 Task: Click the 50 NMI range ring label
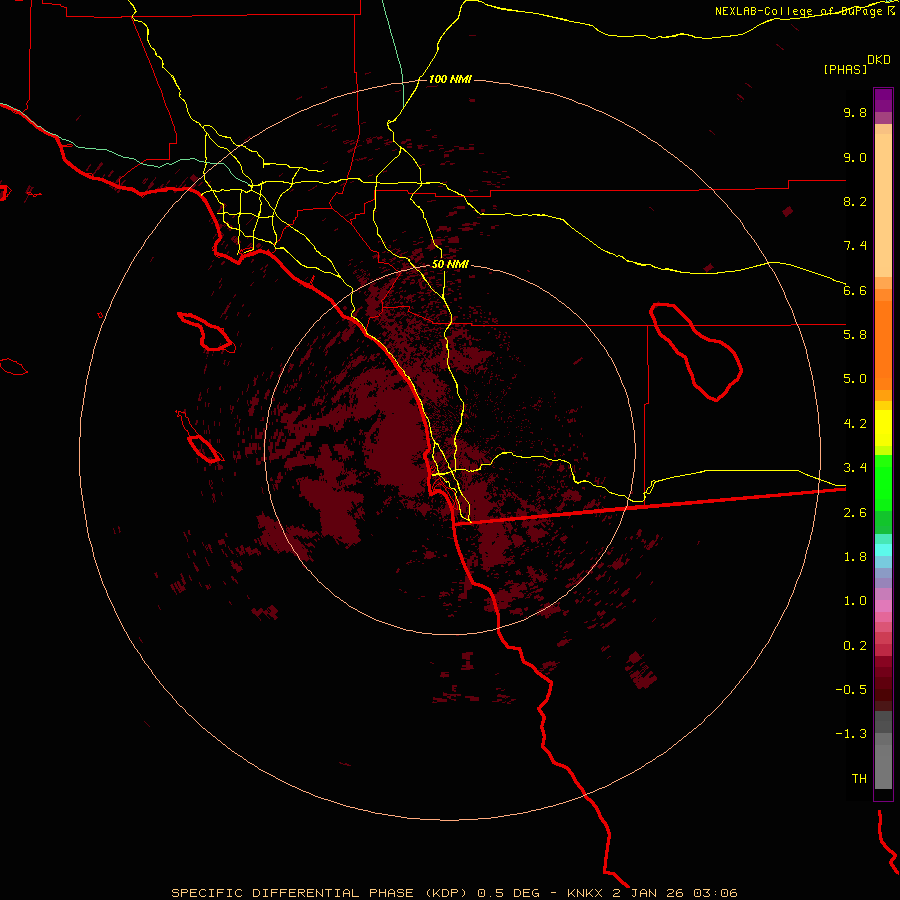click(450, 265)
